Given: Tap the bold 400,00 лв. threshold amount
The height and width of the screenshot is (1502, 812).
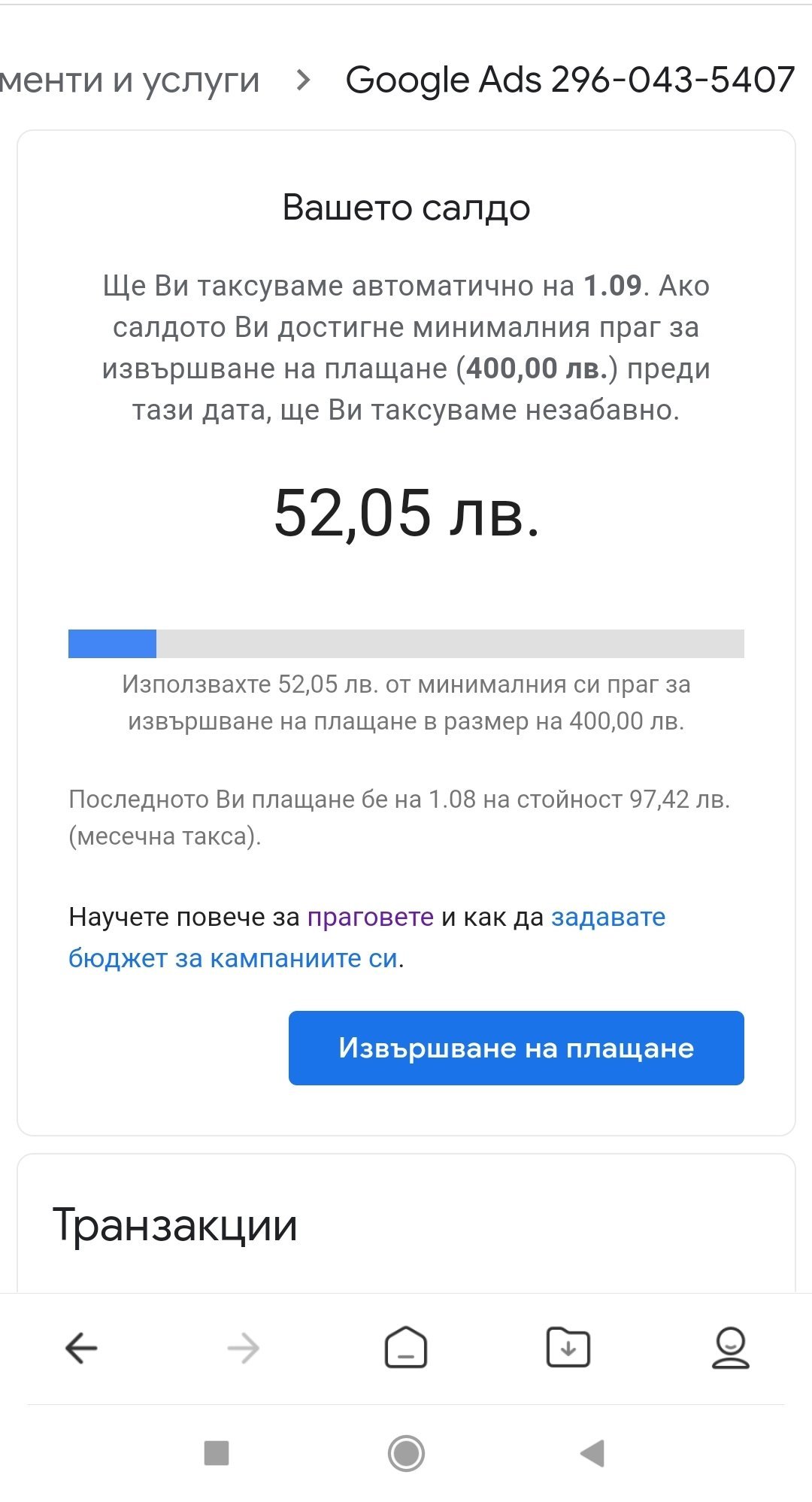Looking at the screenshot, I should (x=536, y=369).
